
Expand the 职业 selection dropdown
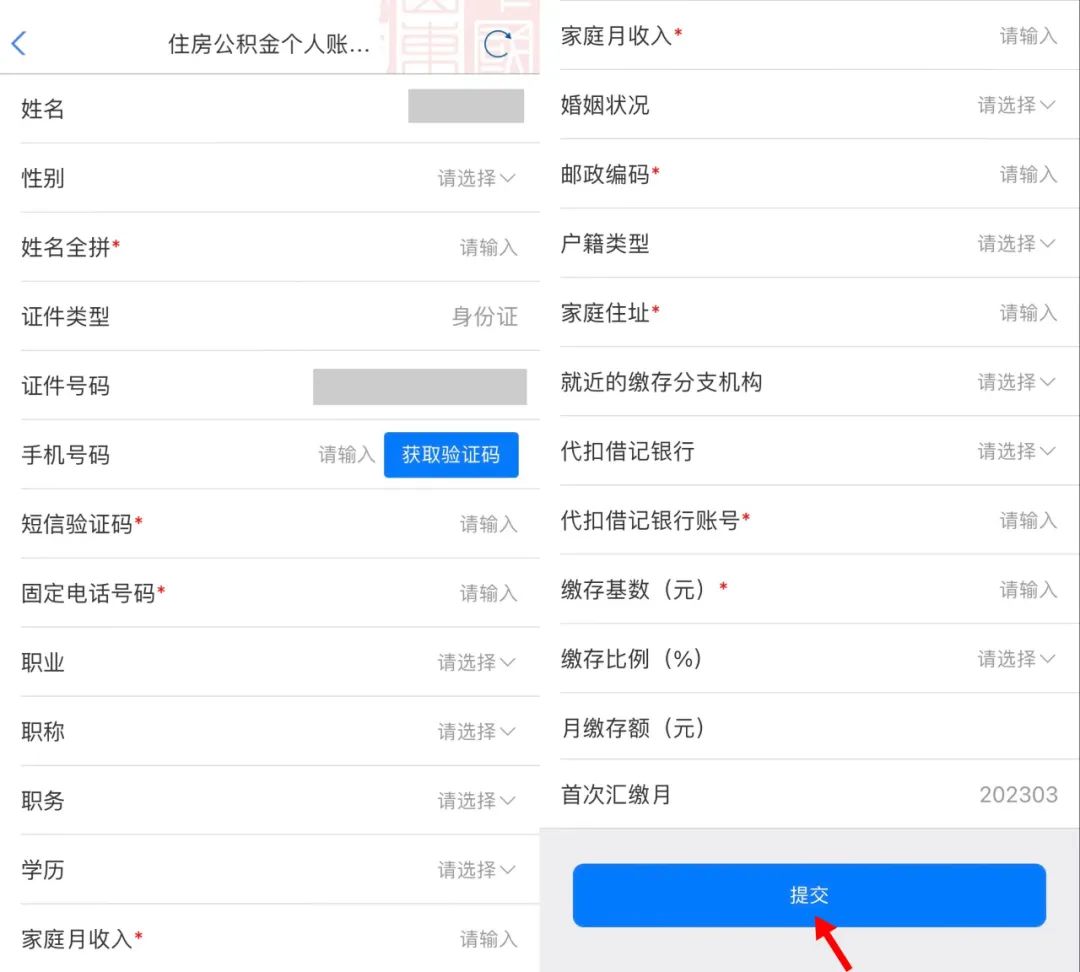[x=476, y=662]
